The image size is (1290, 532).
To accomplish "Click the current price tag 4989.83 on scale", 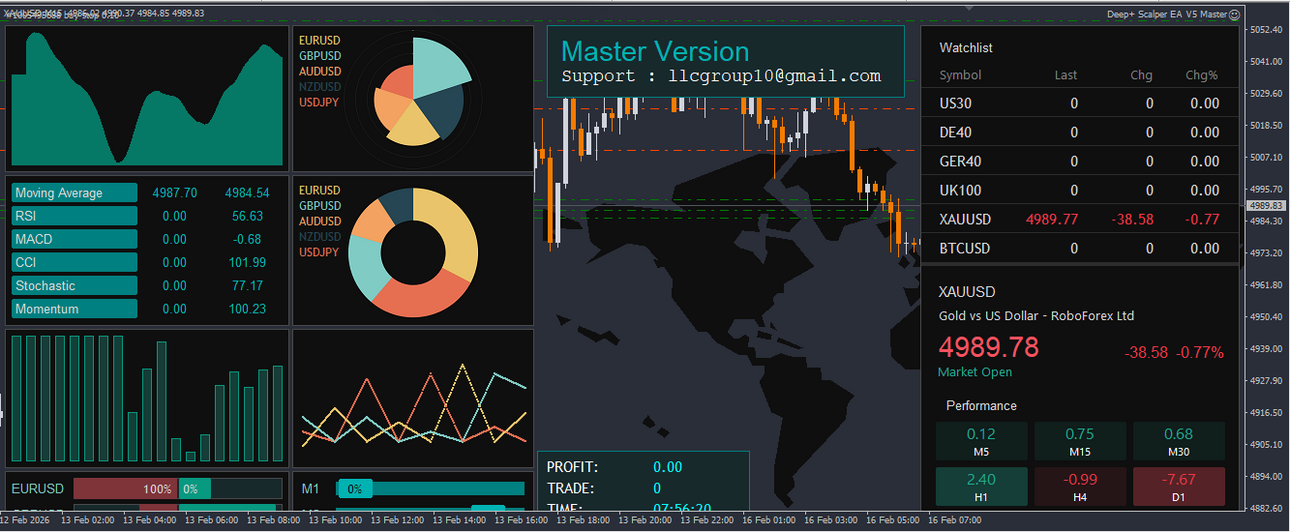I will point(1267,205).
